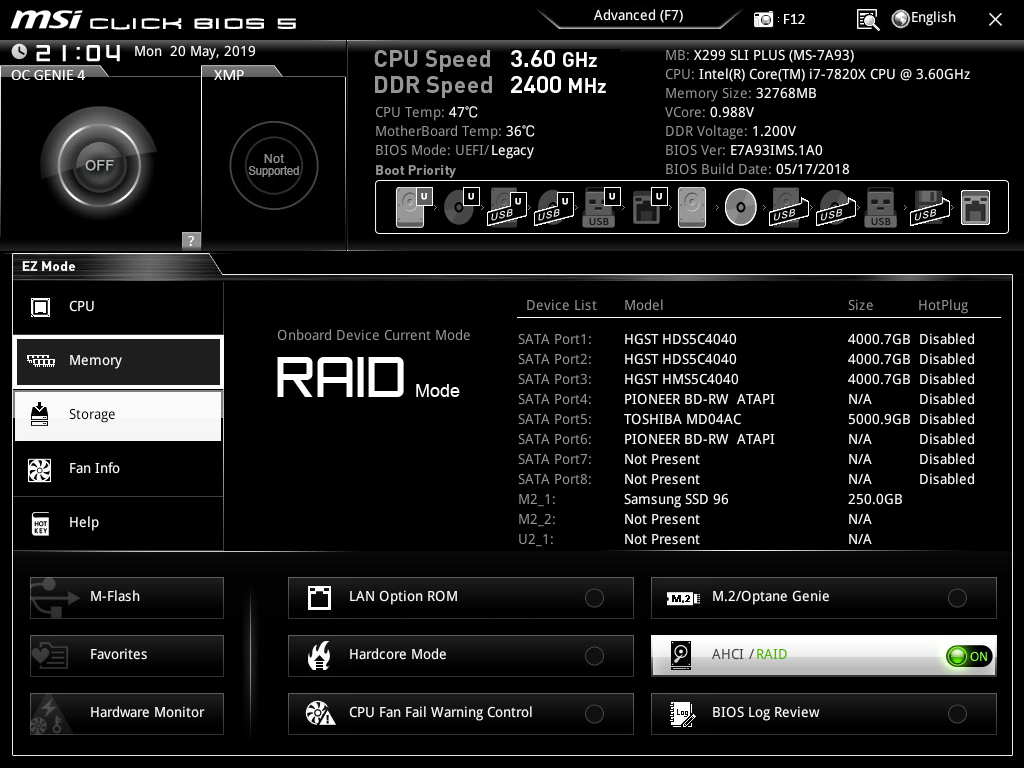Select the legacy USB CD/DVD boot icon
The height and width of the screenshot is (768, 1024).
[836, 207]
